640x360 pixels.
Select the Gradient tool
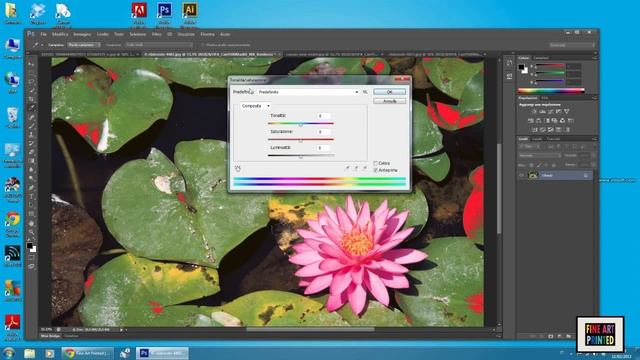31,161
